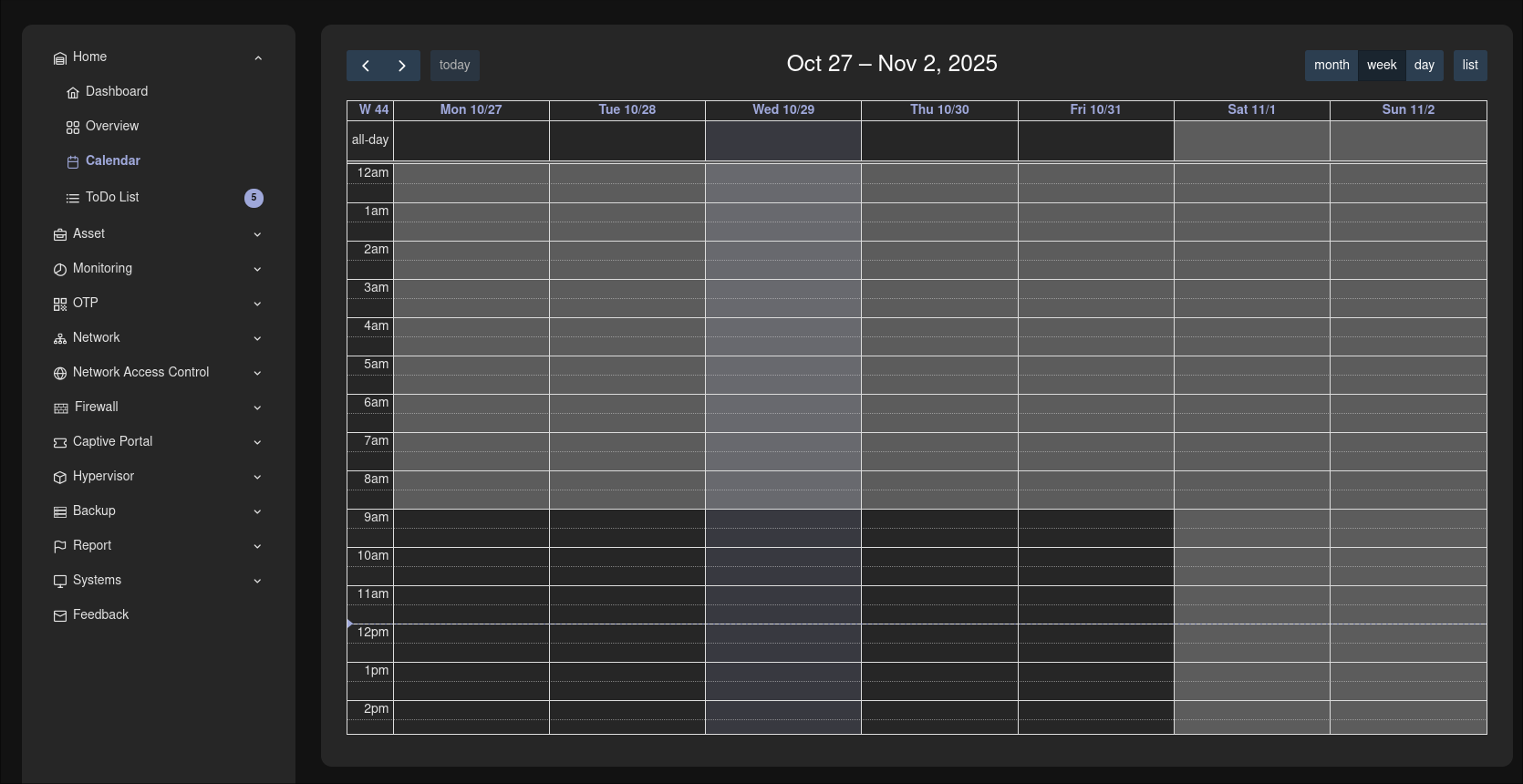Collapse the Home section chevron
Viewport: 1523px width, 784px height.
pos(258,57)
